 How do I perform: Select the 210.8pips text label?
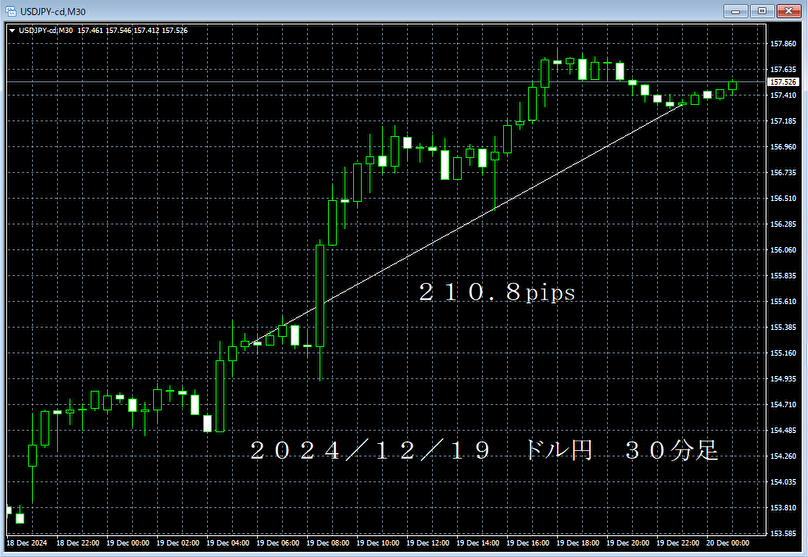coord(497,292)
